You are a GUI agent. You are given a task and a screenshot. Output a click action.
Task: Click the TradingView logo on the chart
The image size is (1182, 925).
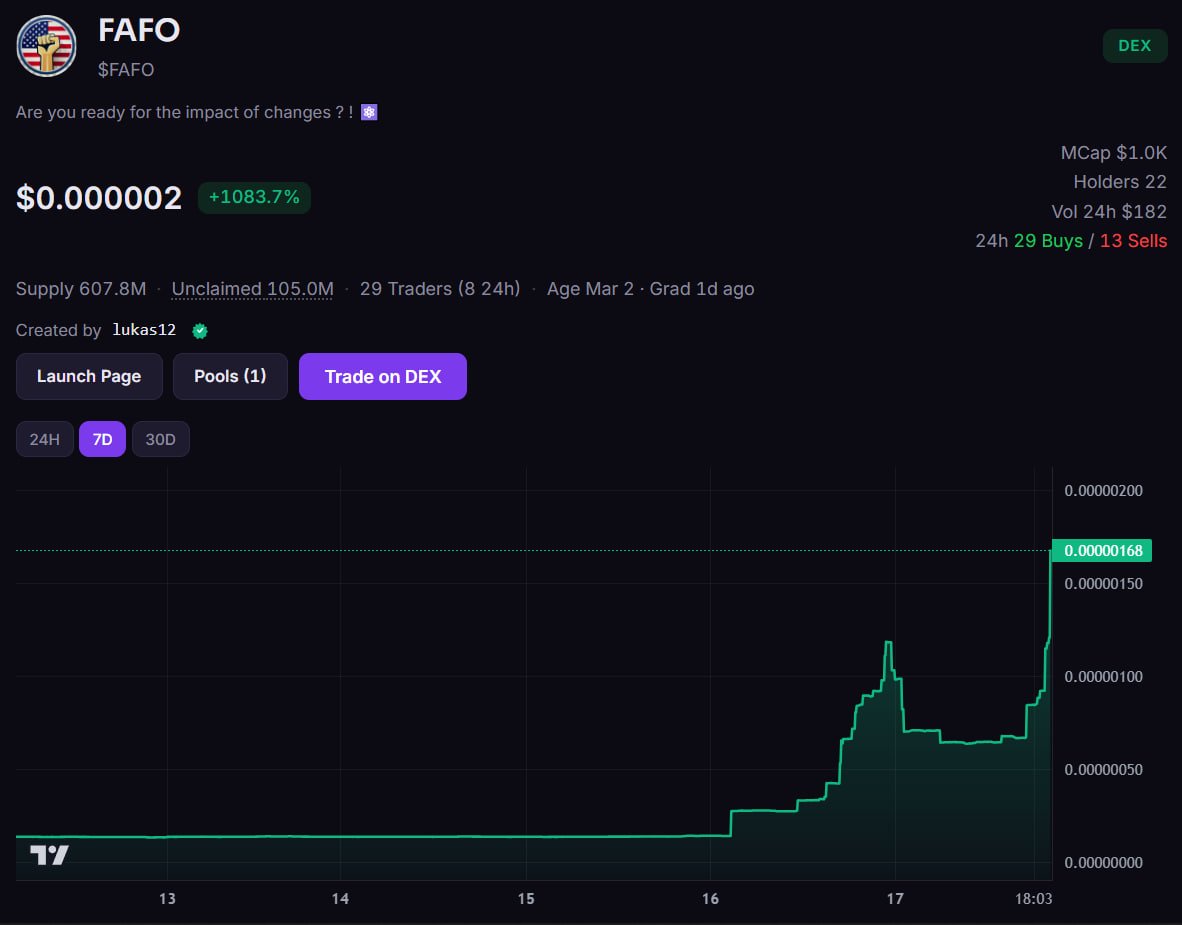point(50,854)
